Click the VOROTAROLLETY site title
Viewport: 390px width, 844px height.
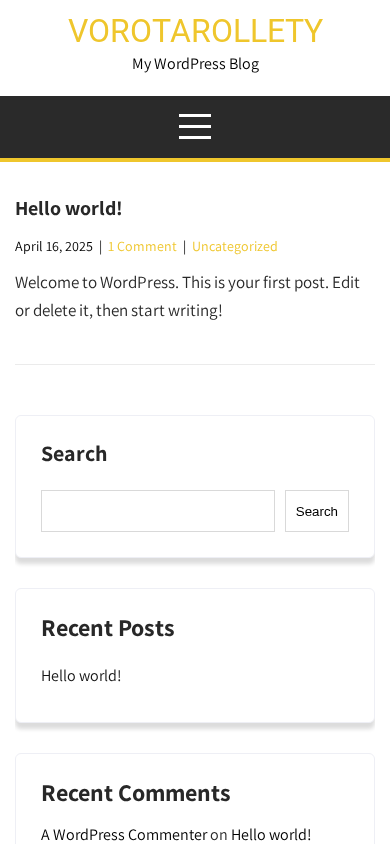[195, 31]
